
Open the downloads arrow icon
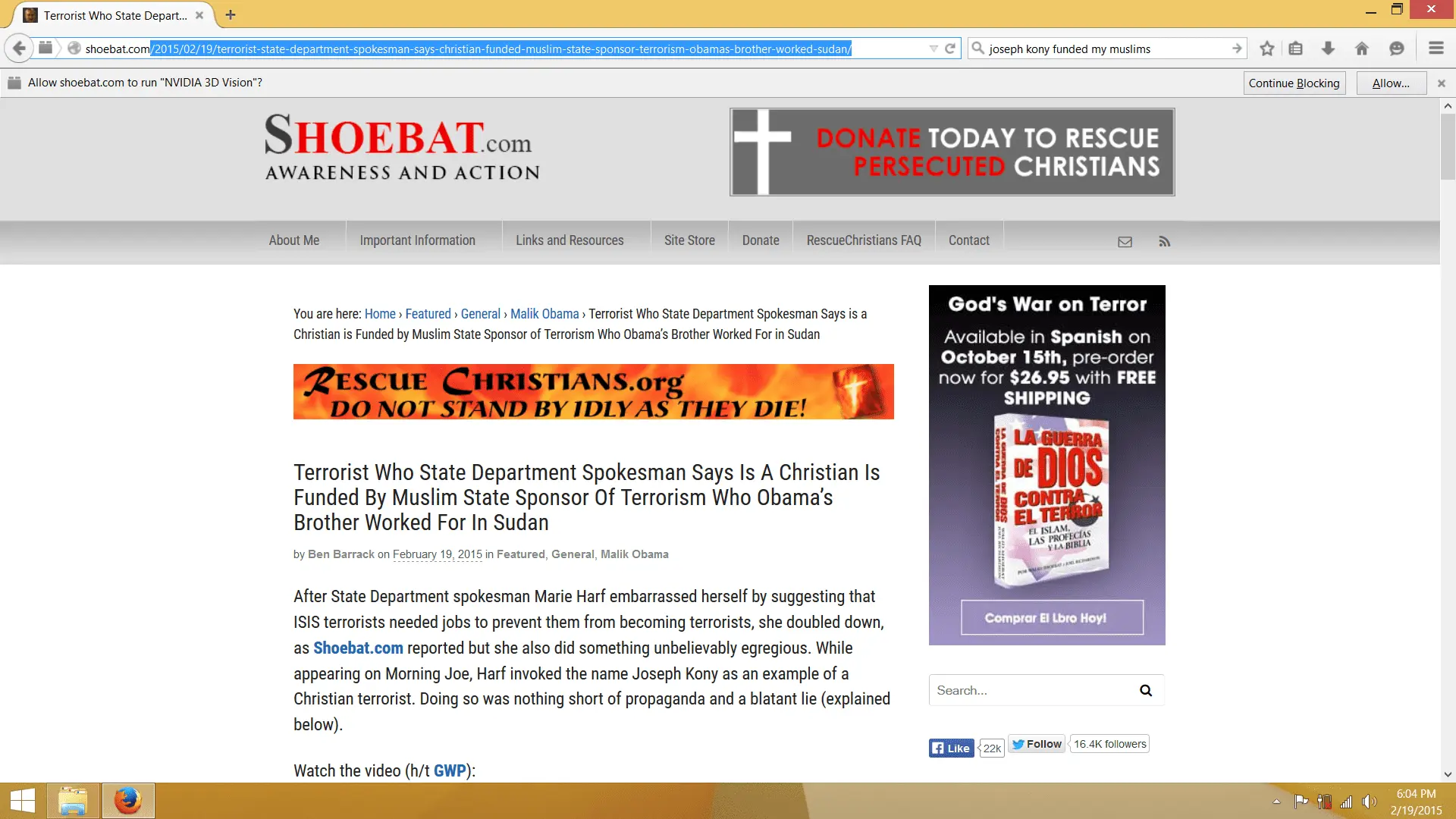tap(1328, 49)
